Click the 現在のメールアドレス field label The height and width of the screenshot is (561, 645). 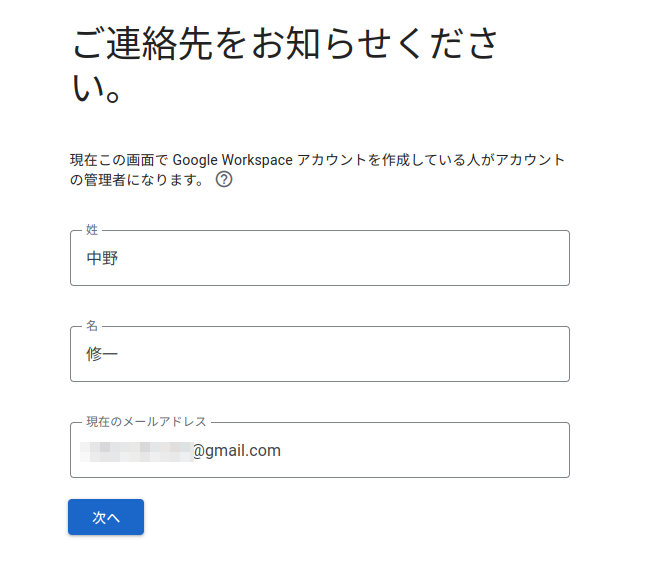146,422
